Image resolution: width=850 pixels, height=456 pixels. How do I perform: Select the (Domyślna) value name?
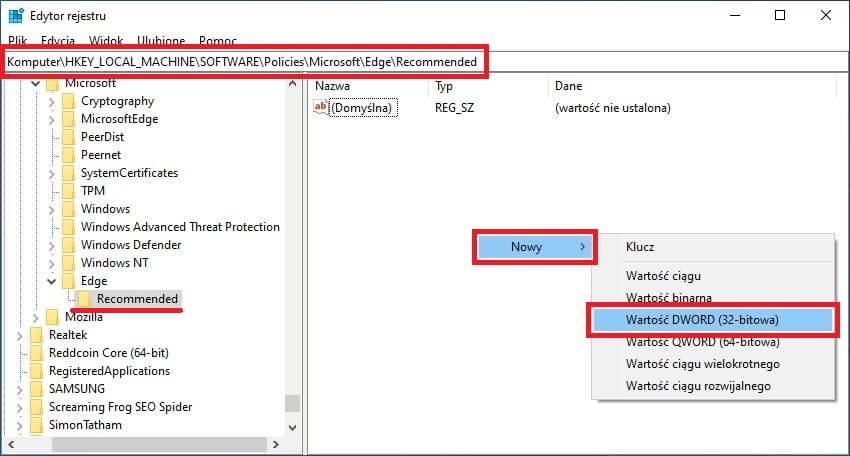point(362,108)
